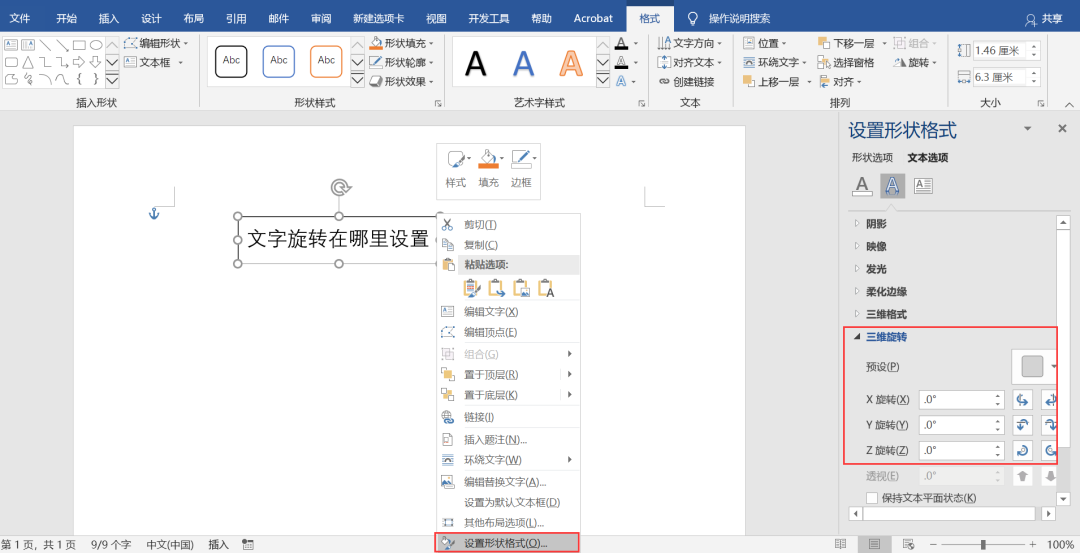Expand the 阴影 (Shadow) section
The height and width of the screenshot is (553, 1080).
(x=876, y=223)
